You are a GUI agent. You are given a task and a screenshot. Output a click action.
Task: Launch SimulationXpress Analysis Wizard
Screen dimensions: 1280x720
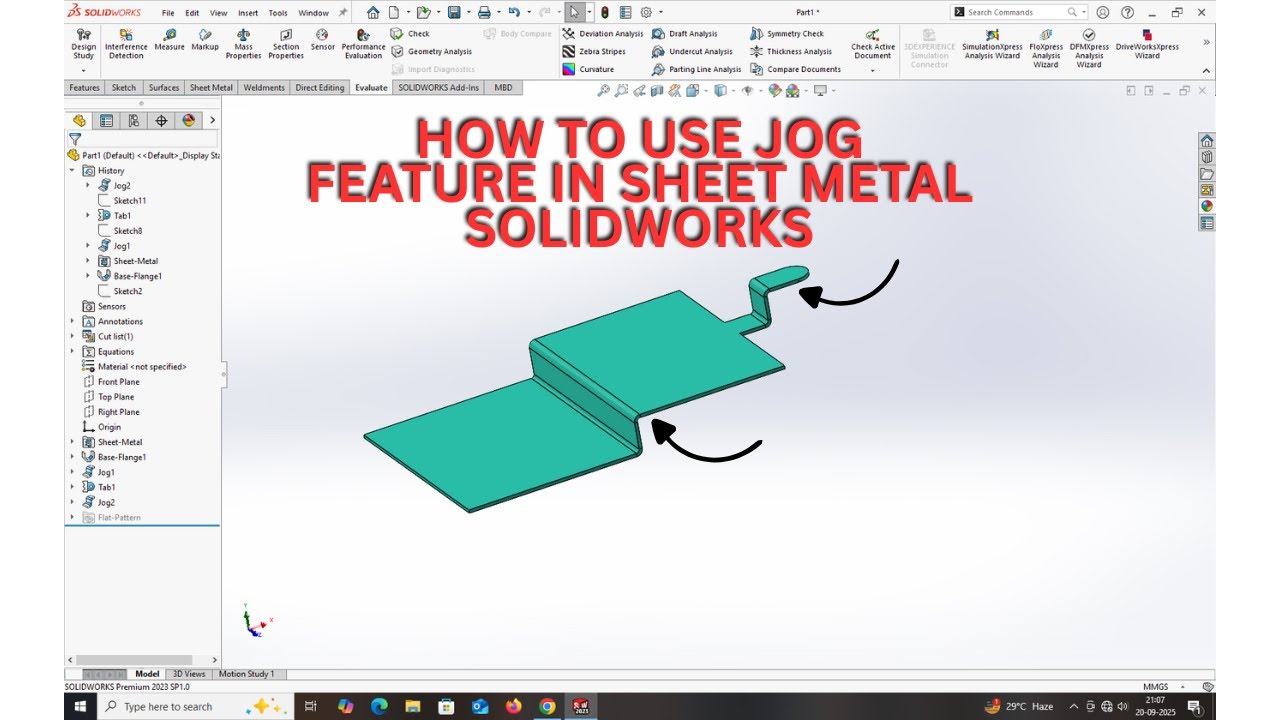(992, 45)
